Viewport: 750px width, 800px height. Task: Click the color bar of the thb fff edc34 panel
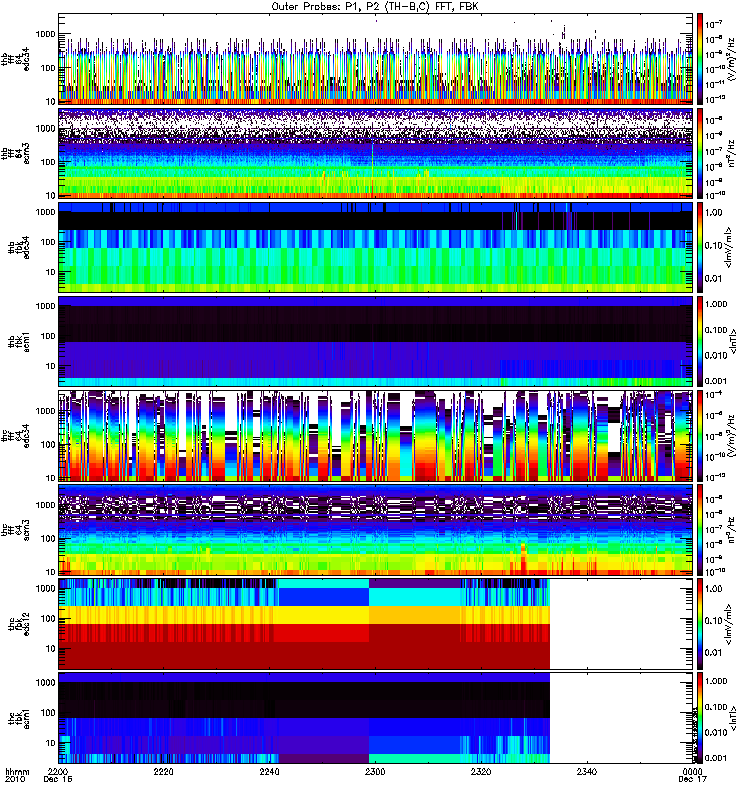pos(700,59)
